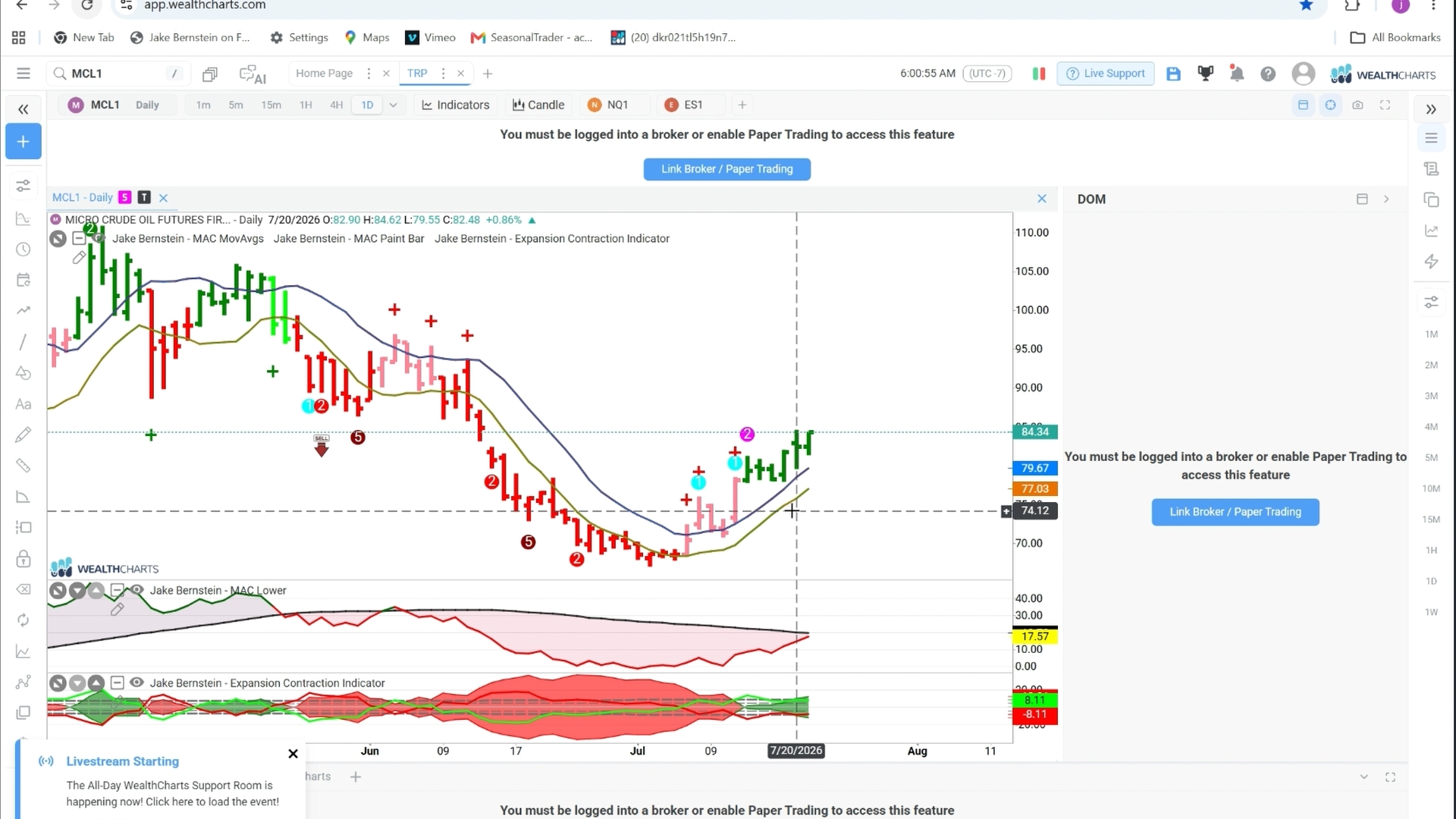Screen dimensions: 1456x819
Task: Open Live Support
Action: click(x=1106, y=74)
